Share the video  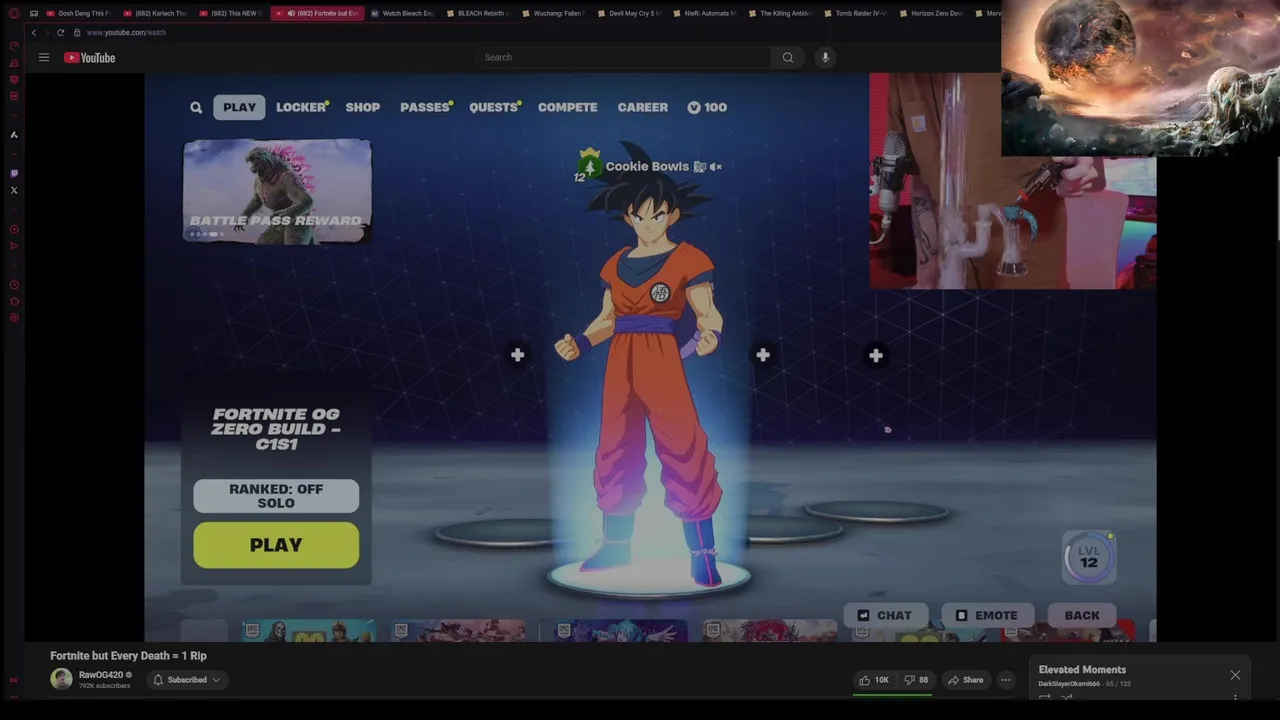966,680
